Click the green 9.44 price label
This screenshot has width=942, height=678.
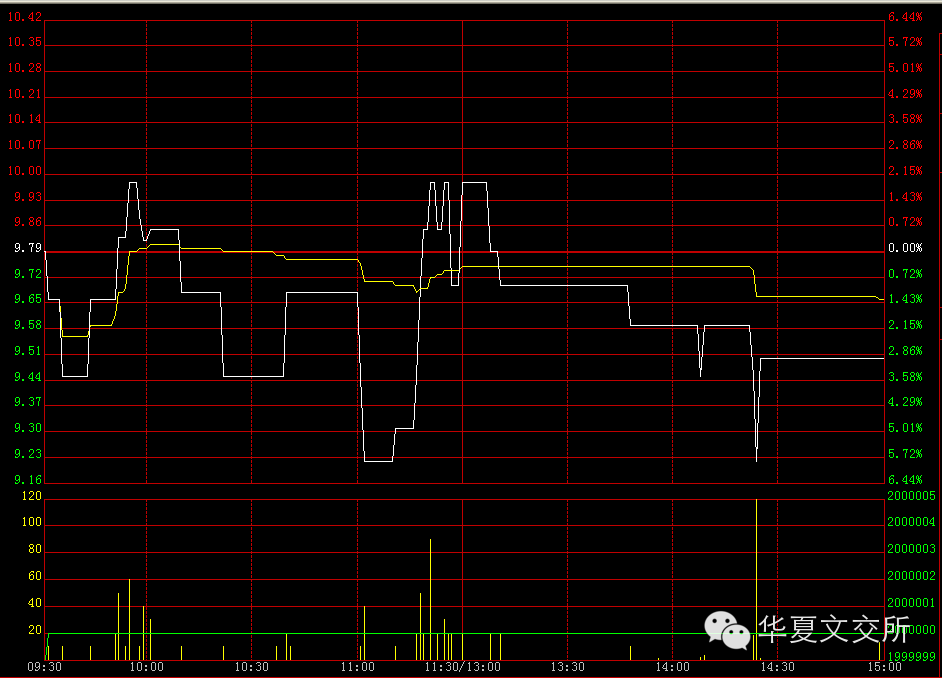(28, 377)
